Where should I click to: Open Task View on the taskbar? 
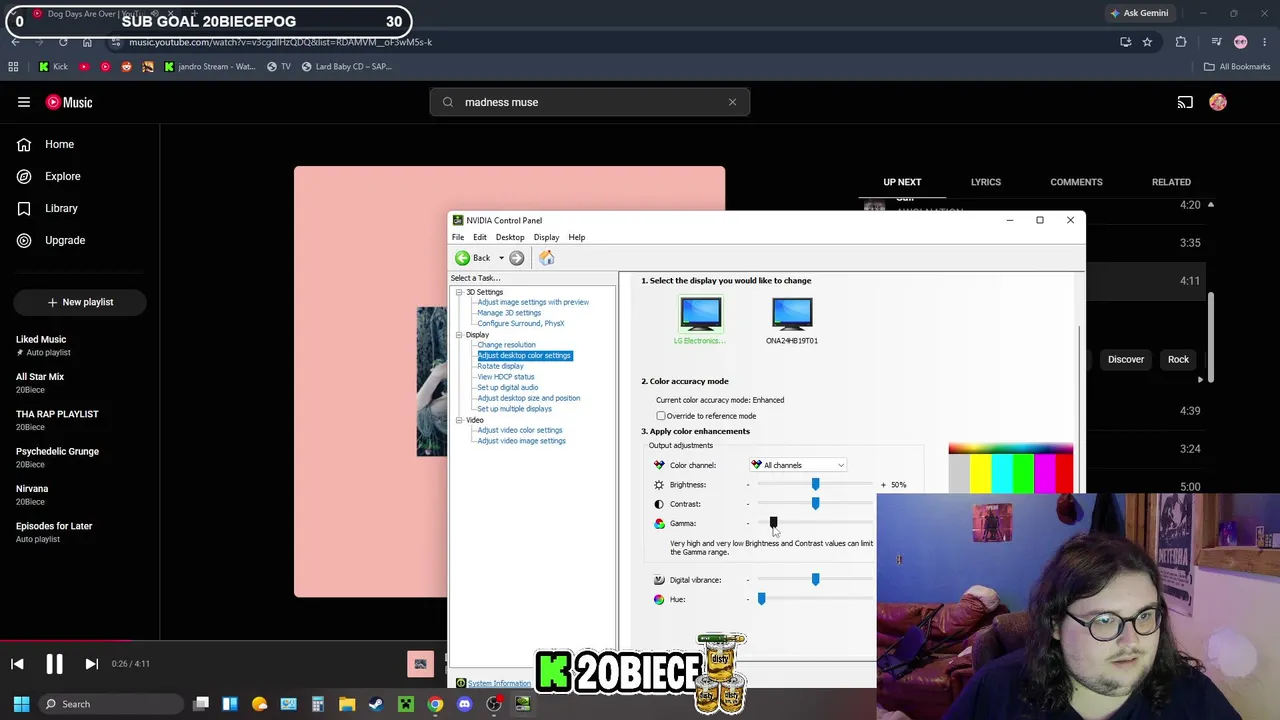[201, 704]
